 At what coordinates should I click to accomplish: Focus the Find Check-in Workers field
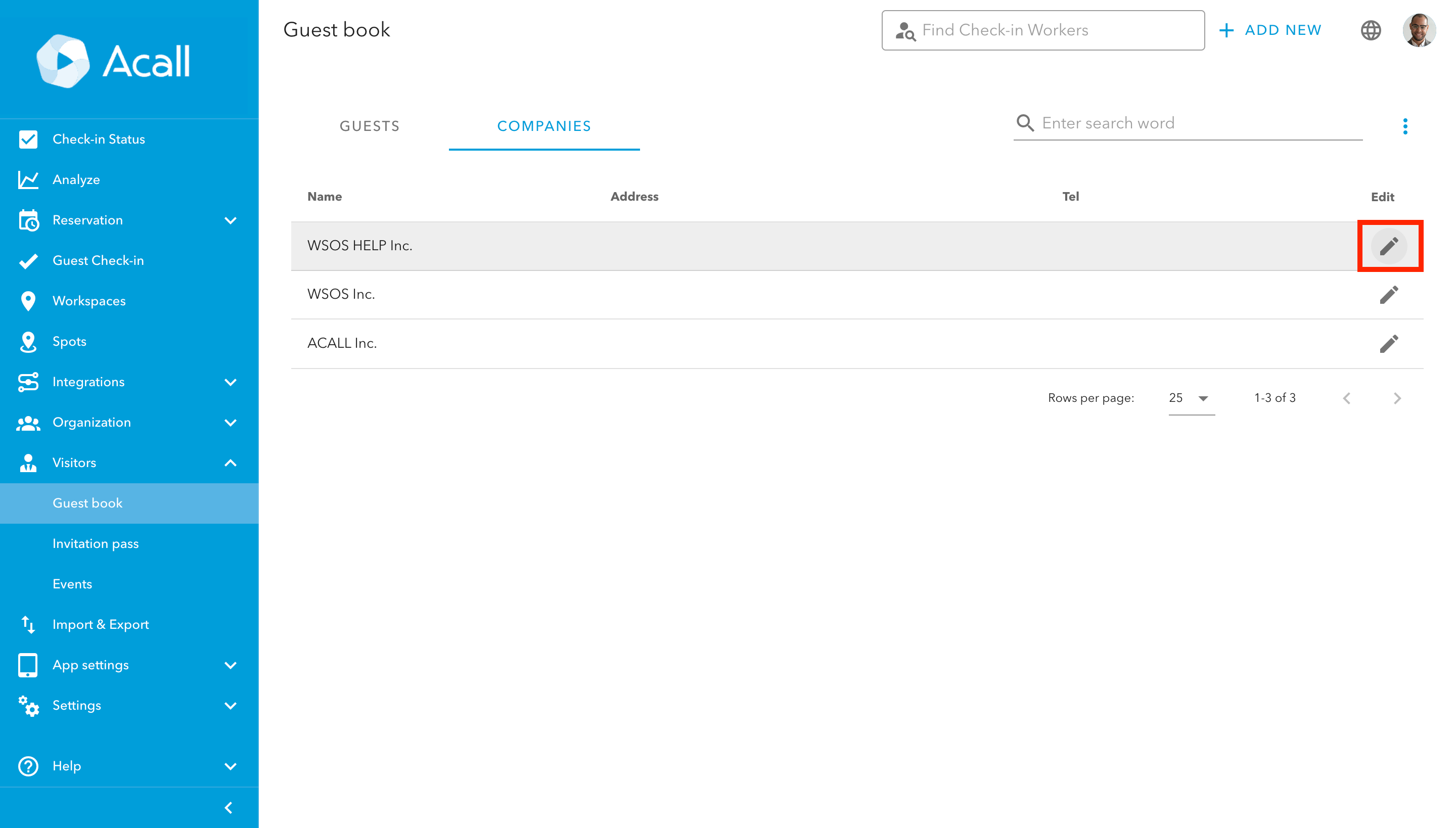[1043, 30]
